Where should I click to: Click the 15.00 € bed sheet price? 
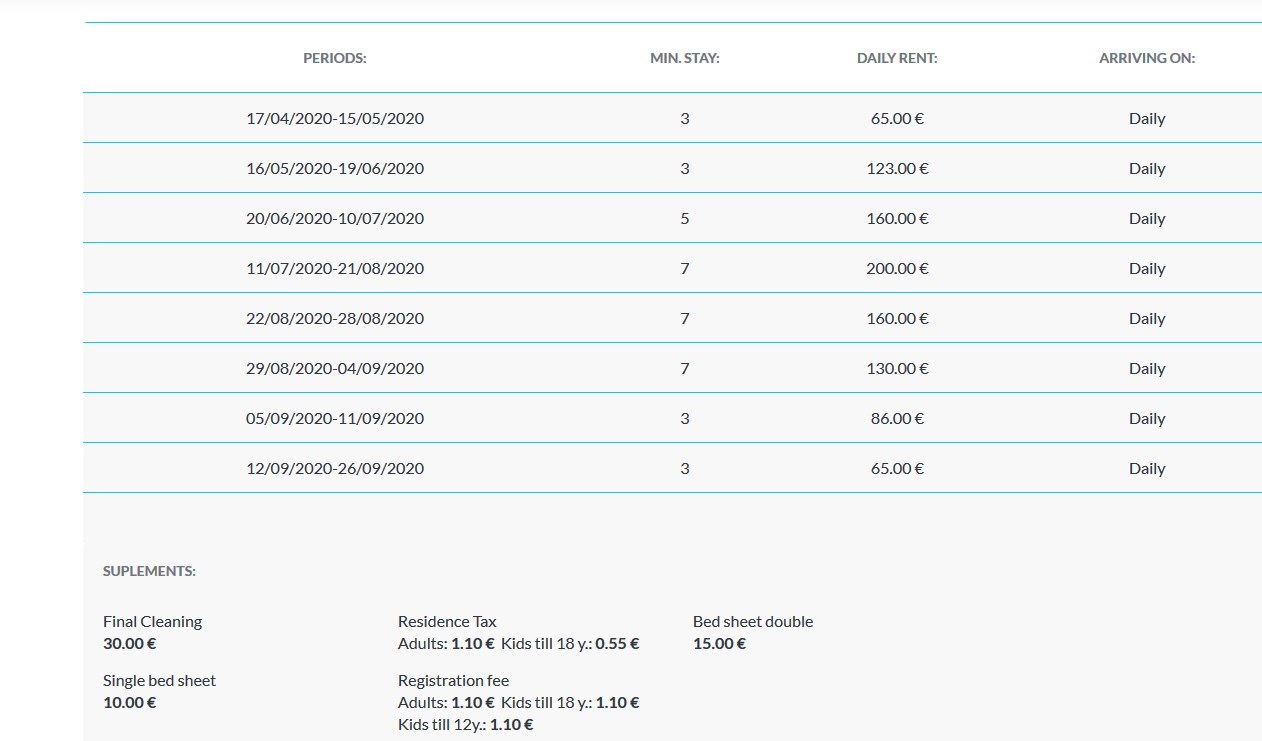pos(719,643)
